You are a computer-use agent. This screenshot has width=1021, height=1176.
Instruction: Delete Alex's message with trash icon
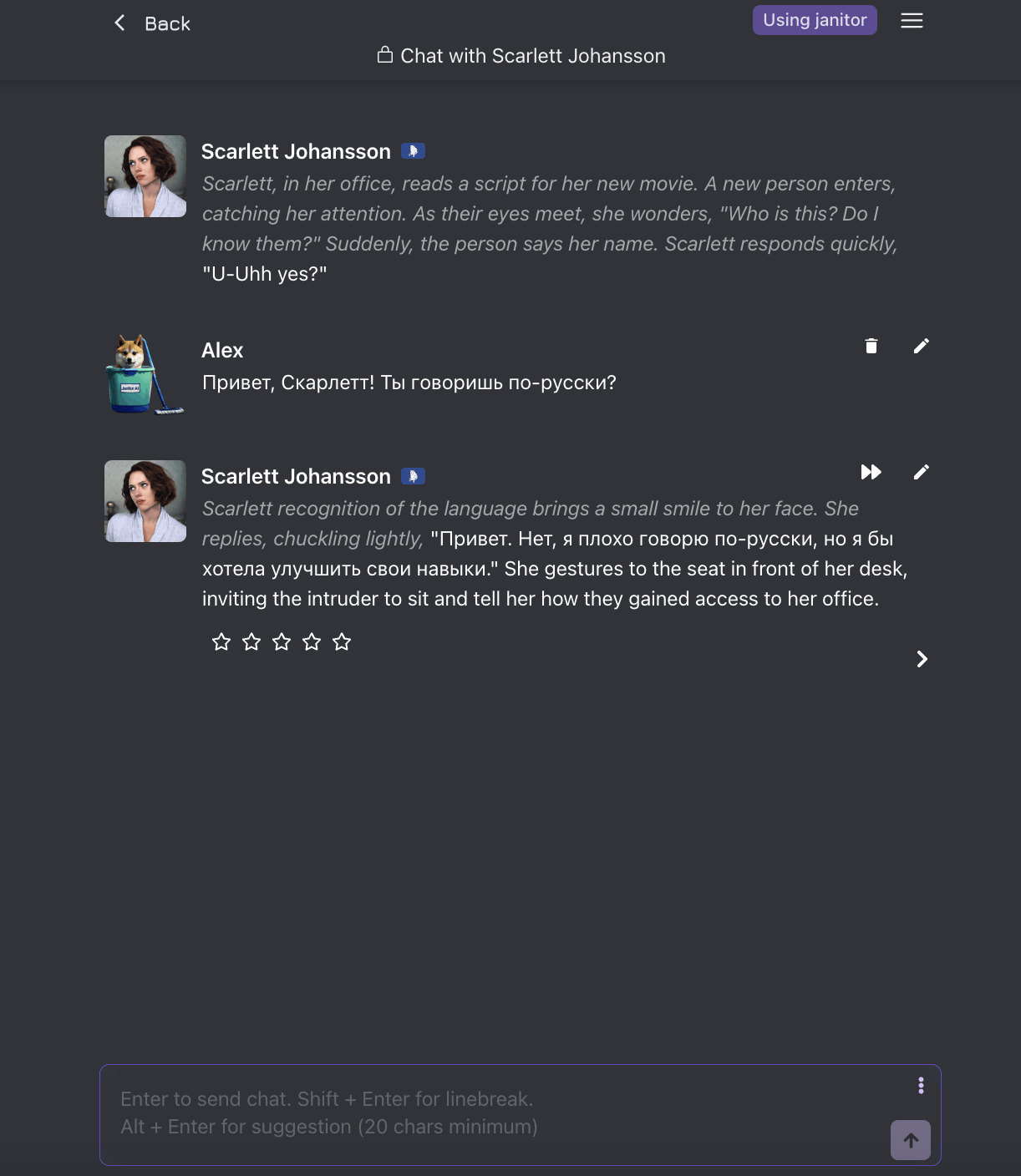[x=871, y=346]
